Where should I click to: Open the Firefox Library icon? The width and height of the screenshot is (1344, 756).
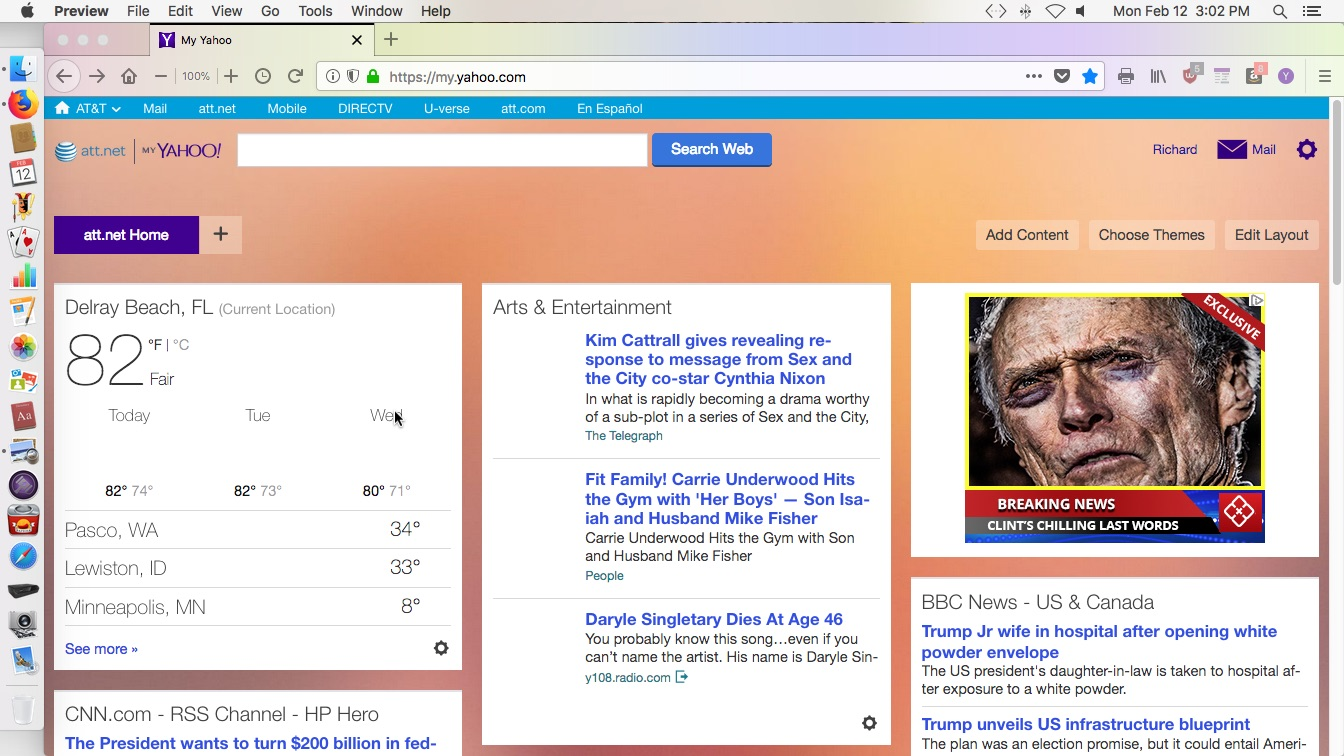point(1158,76)
